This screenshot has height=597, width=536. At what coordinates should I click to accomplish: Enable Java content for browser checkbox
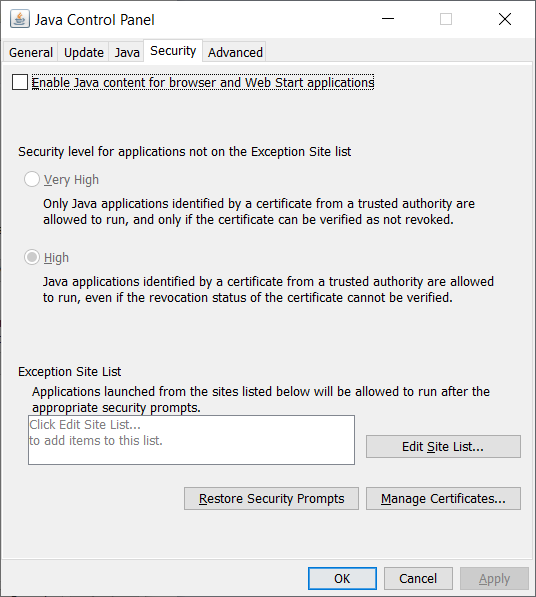click(x=20, y=82)
